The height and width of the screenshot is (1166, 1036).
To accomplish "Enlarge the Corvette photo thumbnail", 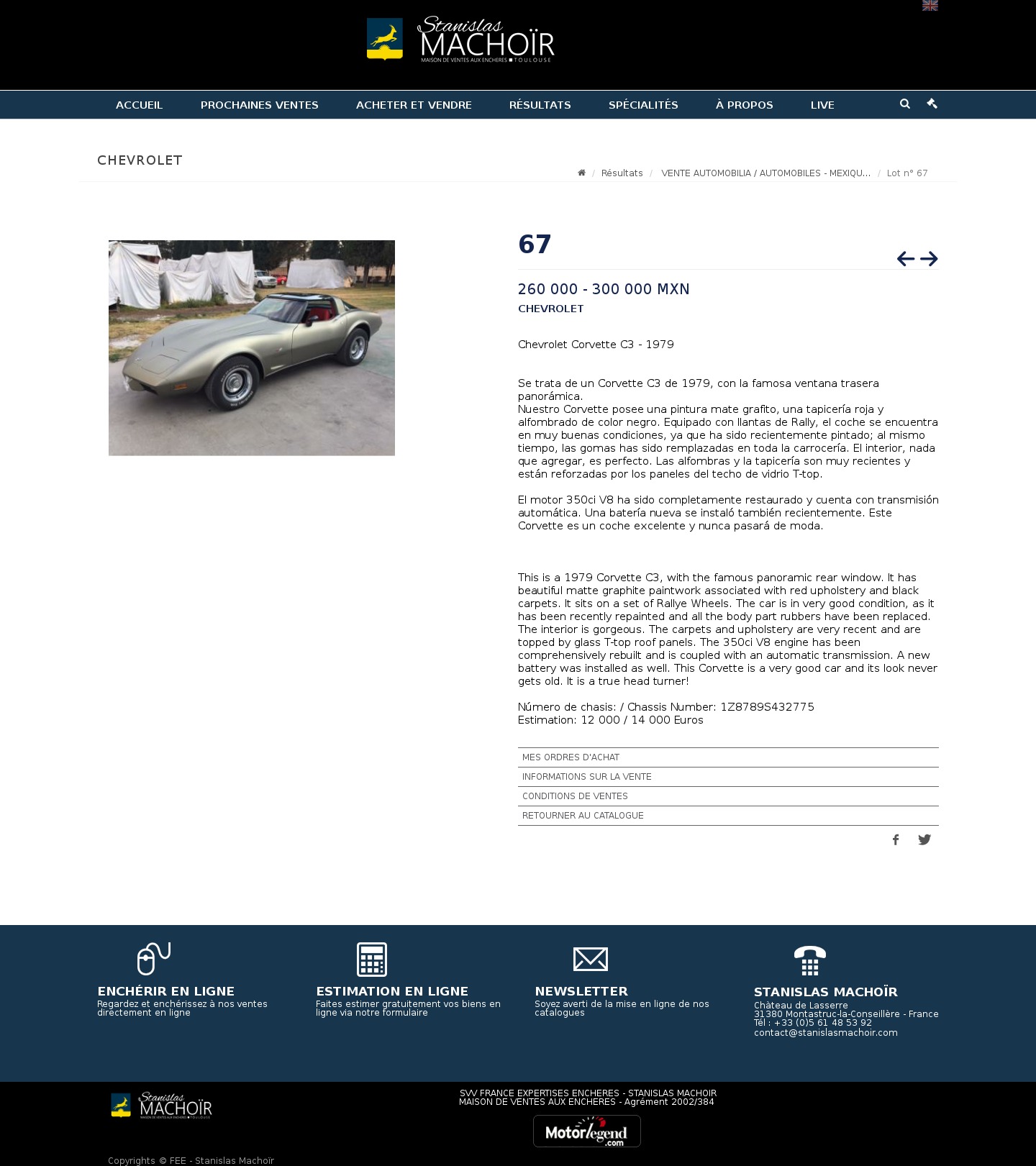I will (x=252, y=348).
